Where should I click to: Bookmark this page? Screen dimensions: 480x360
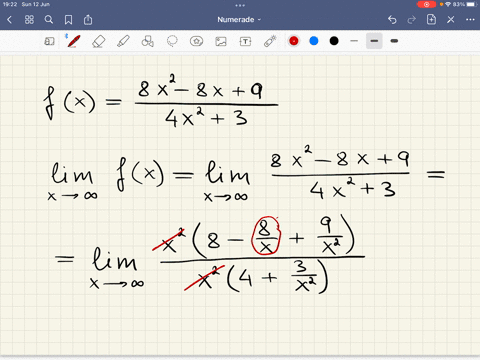[68, 20]
